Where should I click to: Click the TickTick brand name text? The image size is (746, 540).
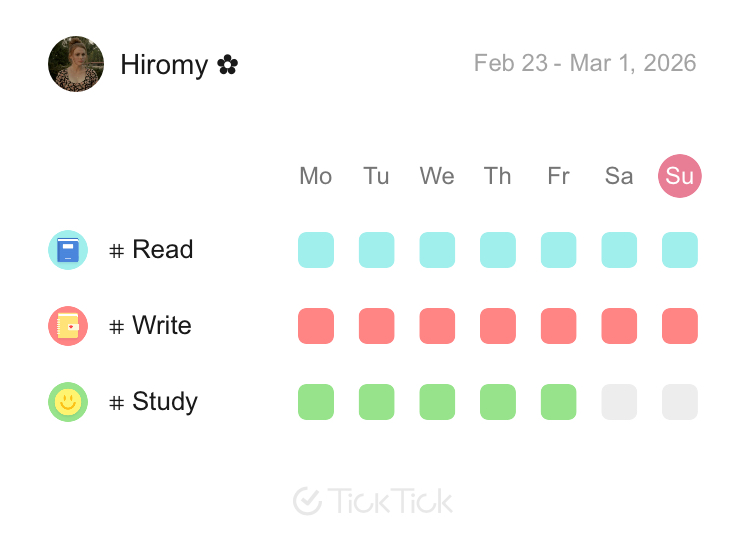pyautogui.click(x=390, y=501)
